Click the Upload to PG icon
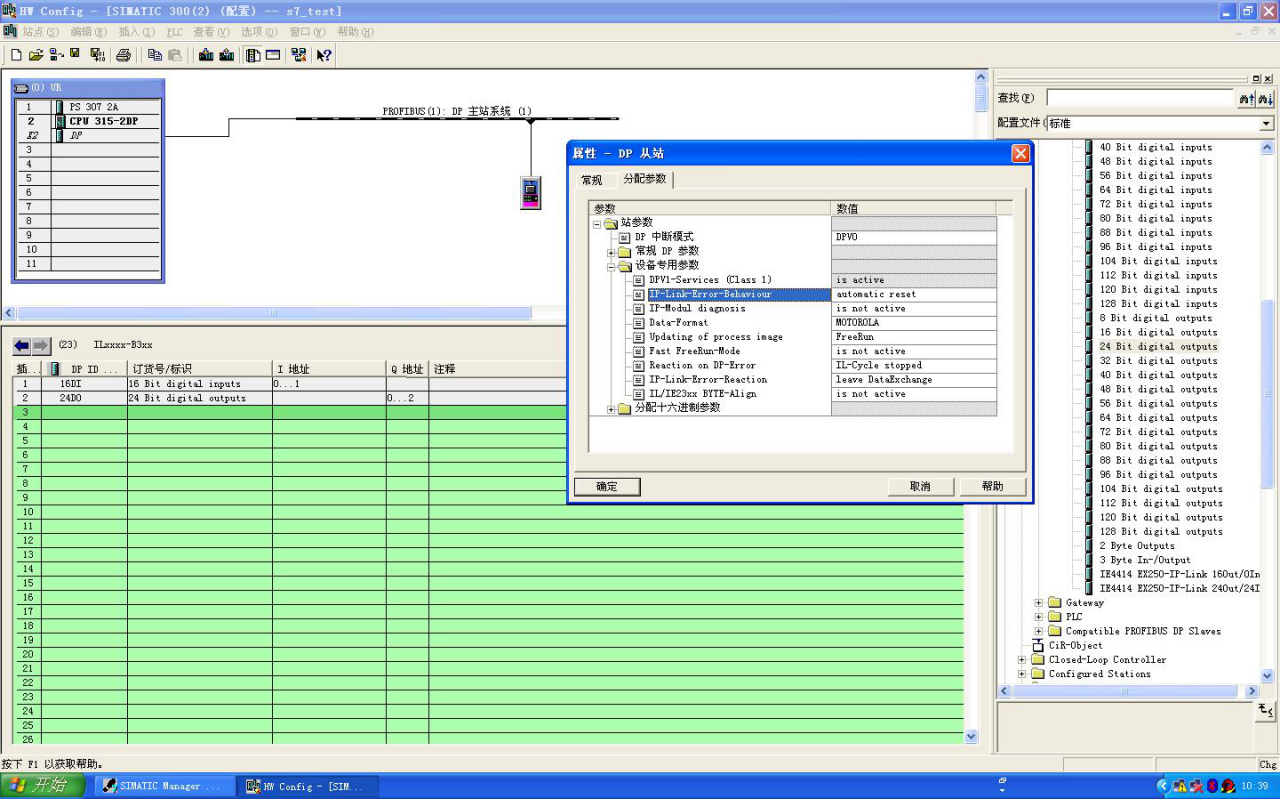This screenshot has height=799, width=1280. click(x=226, y=55)
